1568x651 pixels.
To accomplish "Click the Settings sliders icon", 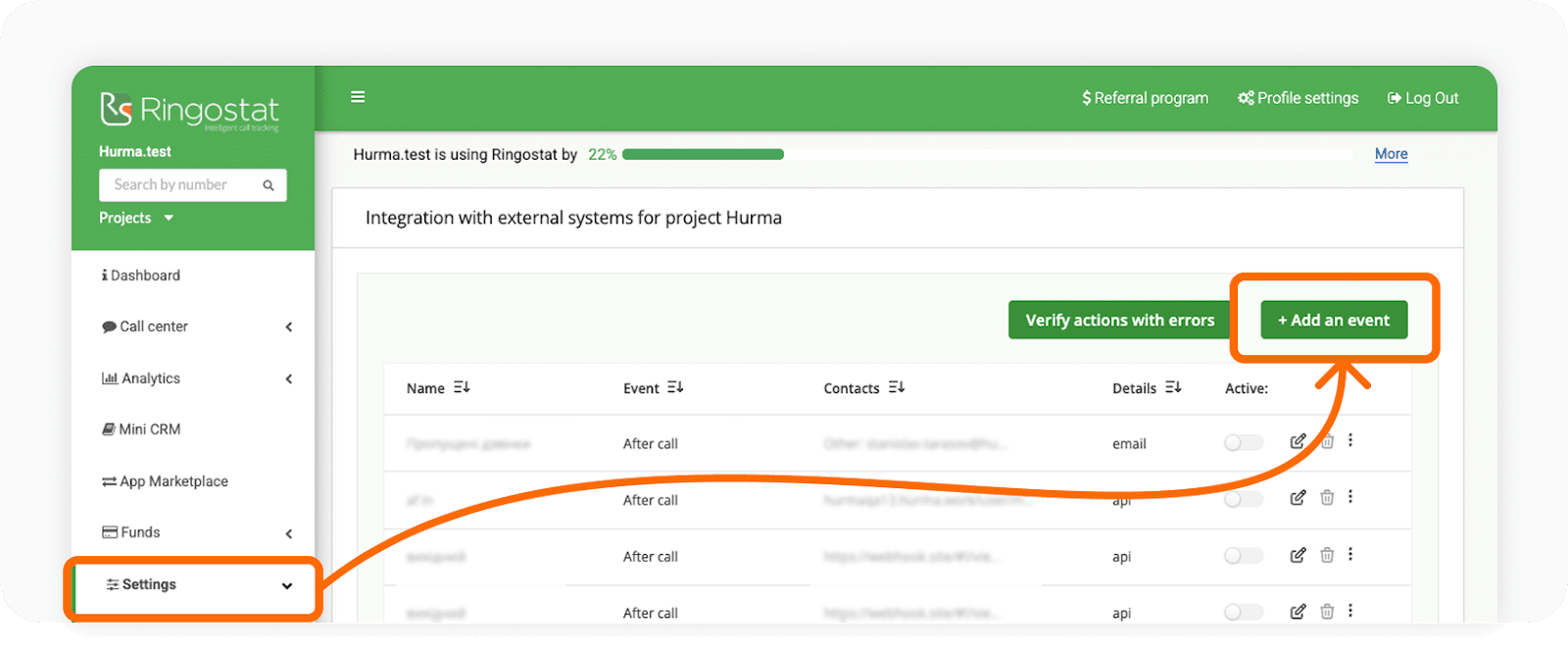I will coord(113,585).
